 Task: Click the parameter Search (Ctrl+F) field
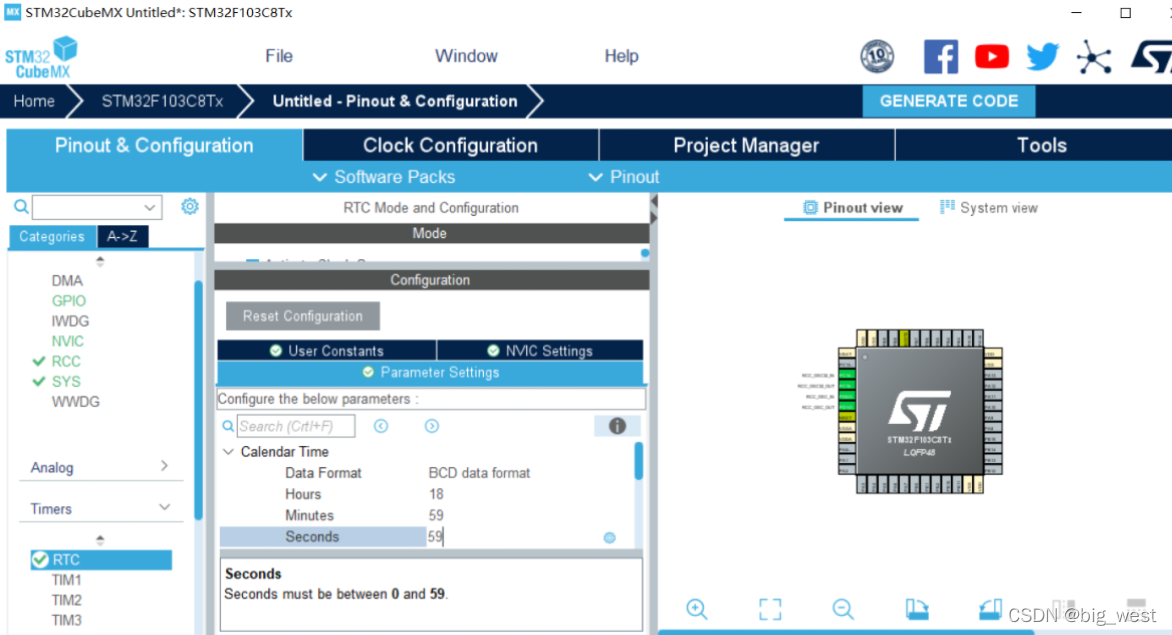tap(296, 426)
